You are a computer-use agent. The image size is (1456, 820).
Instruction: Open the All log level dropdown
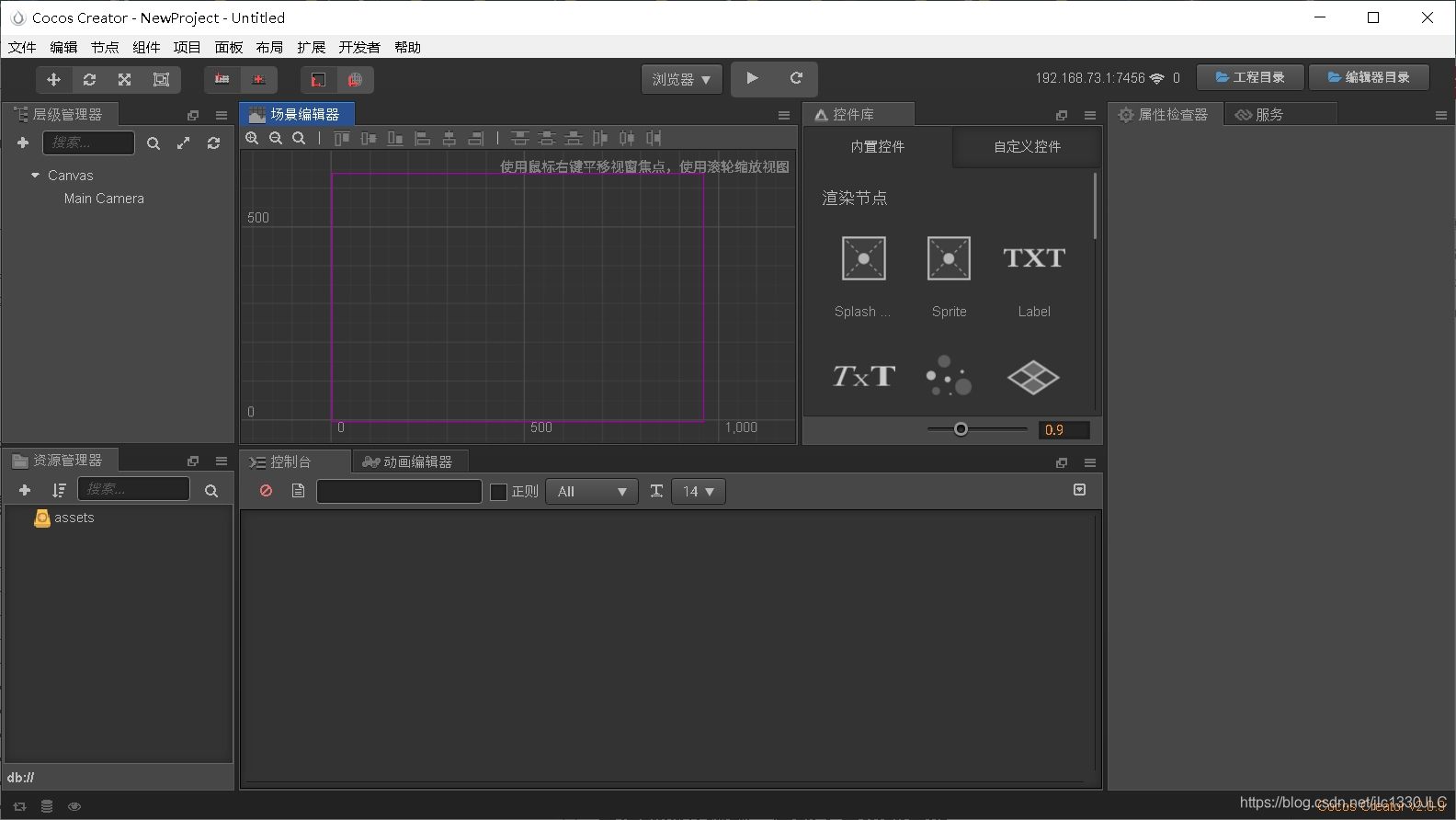coord(591,492)
